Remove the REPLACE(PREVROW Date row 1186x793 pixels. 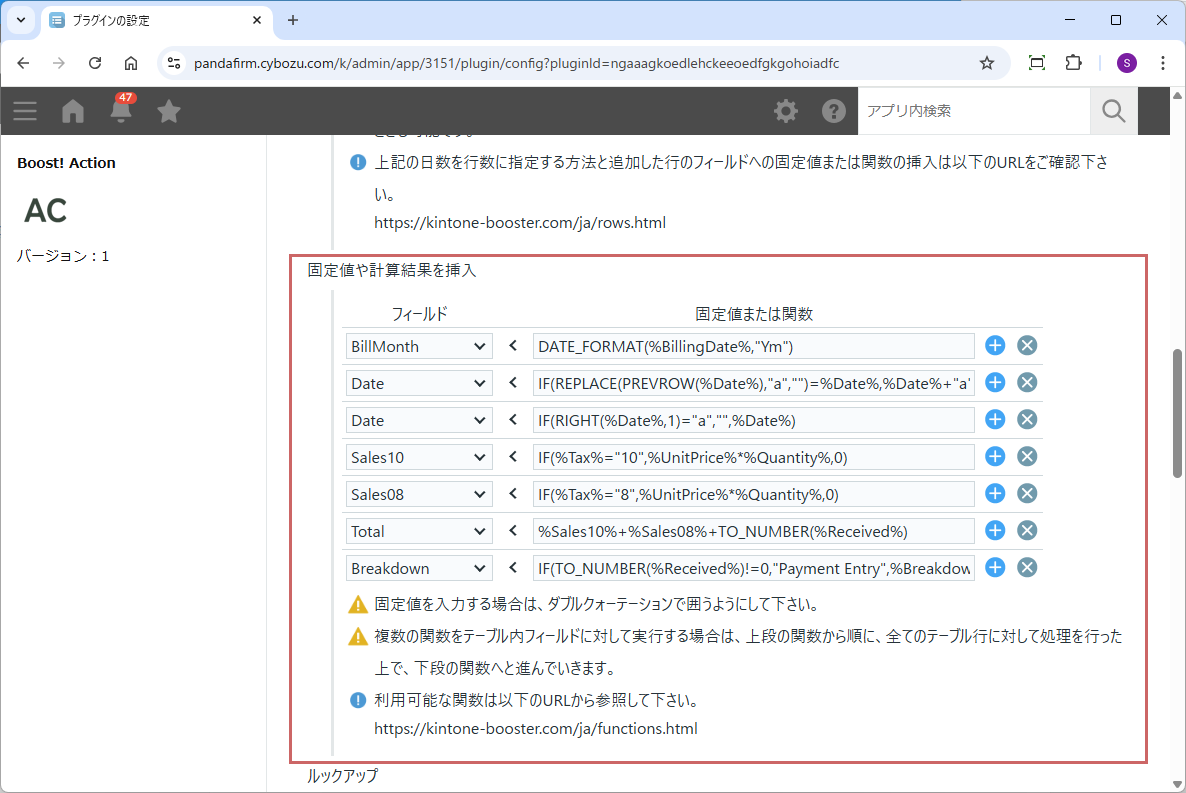pyautogui.click(x=1026, y=383)
